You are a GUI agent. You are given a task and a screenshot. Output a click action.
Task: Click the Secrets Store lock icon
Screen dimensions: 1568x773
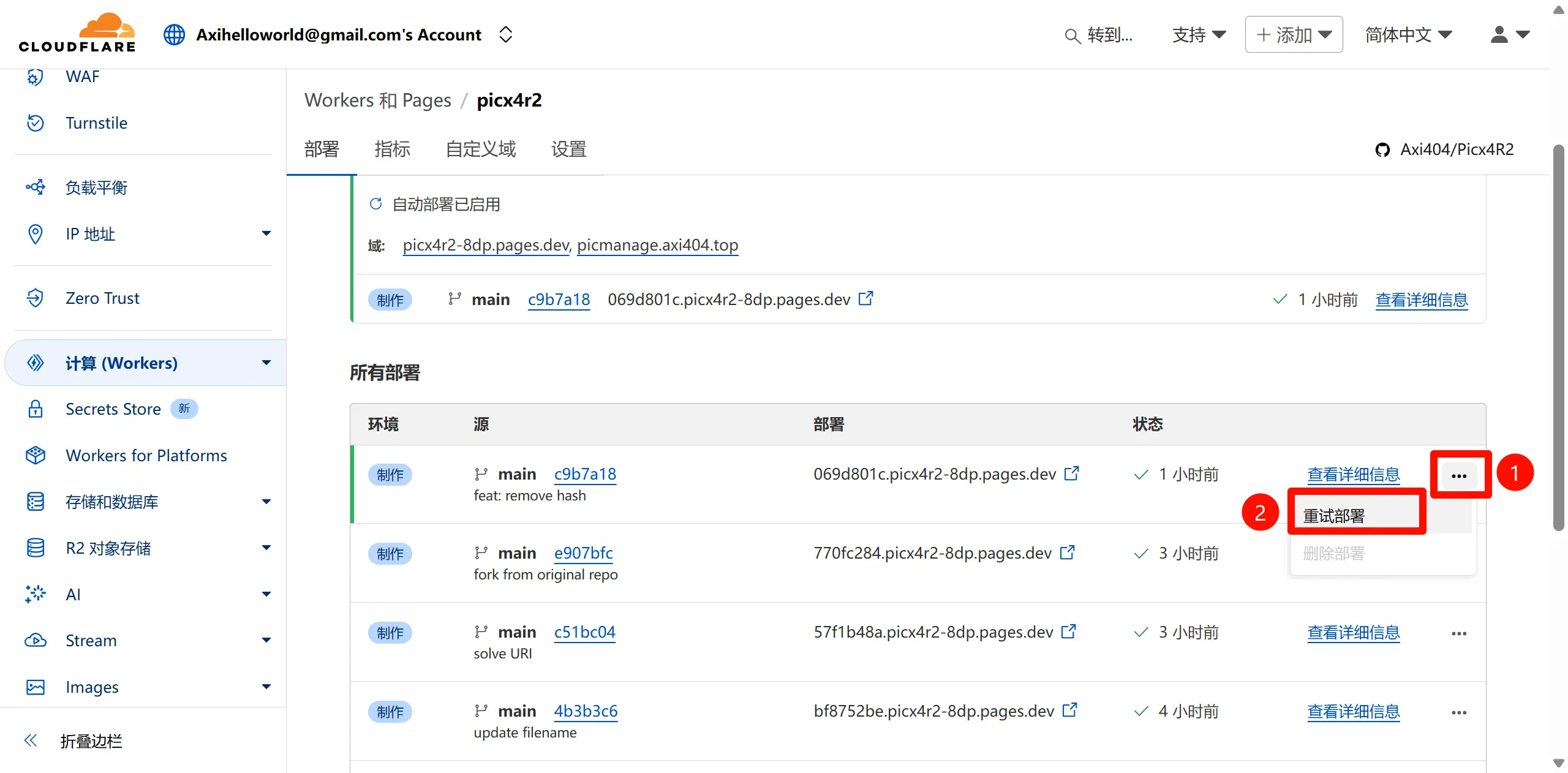(x=36, y=409)
